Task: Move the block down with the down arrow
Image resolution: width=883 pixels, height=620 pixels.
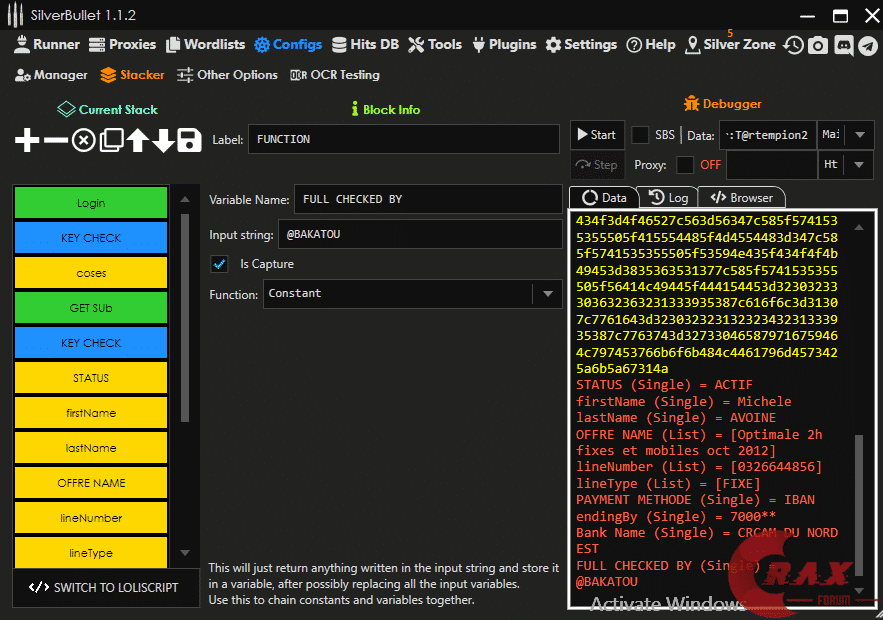Action: pos(163,140)
